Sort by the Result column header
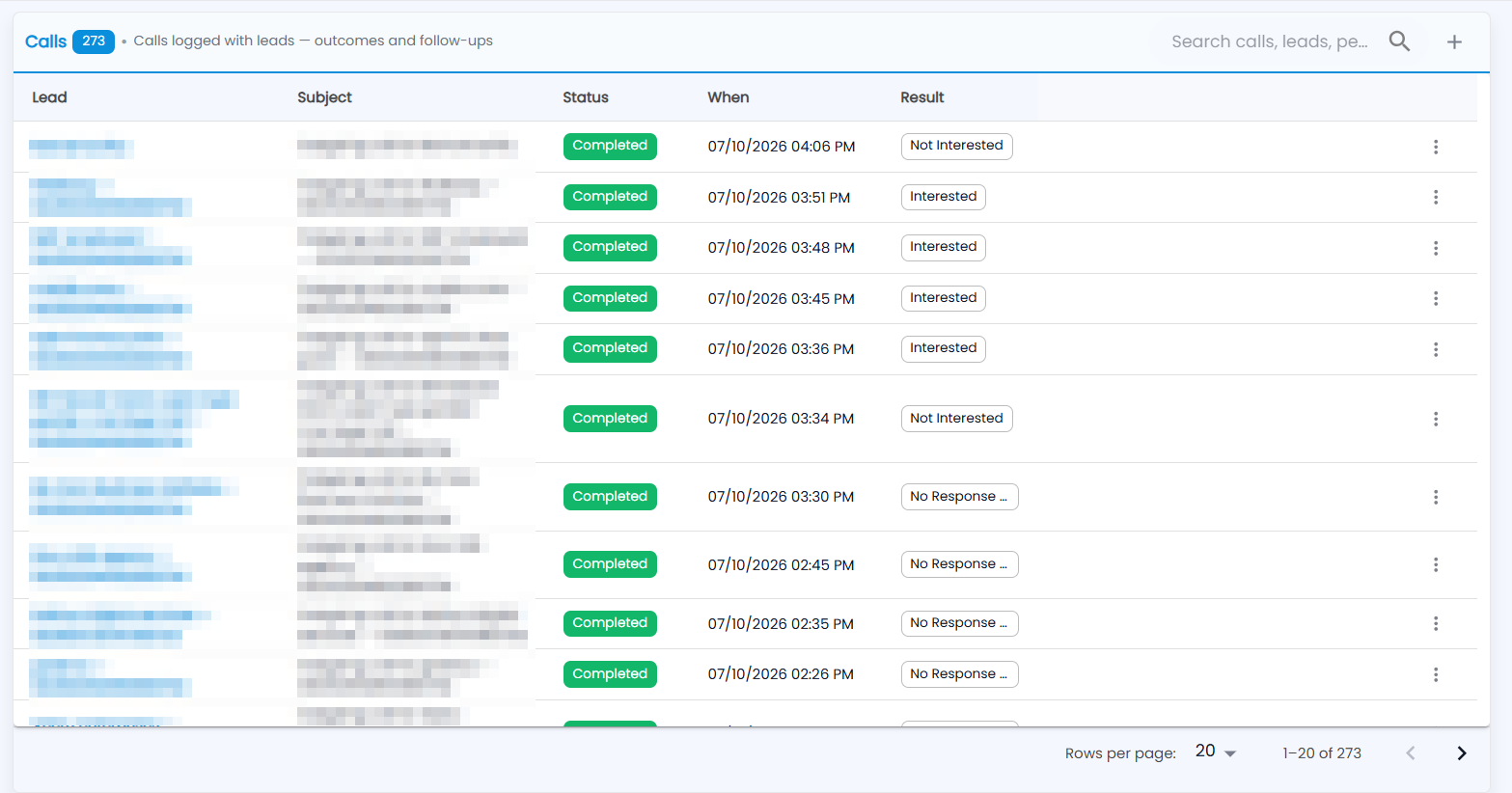 [922, 97]
